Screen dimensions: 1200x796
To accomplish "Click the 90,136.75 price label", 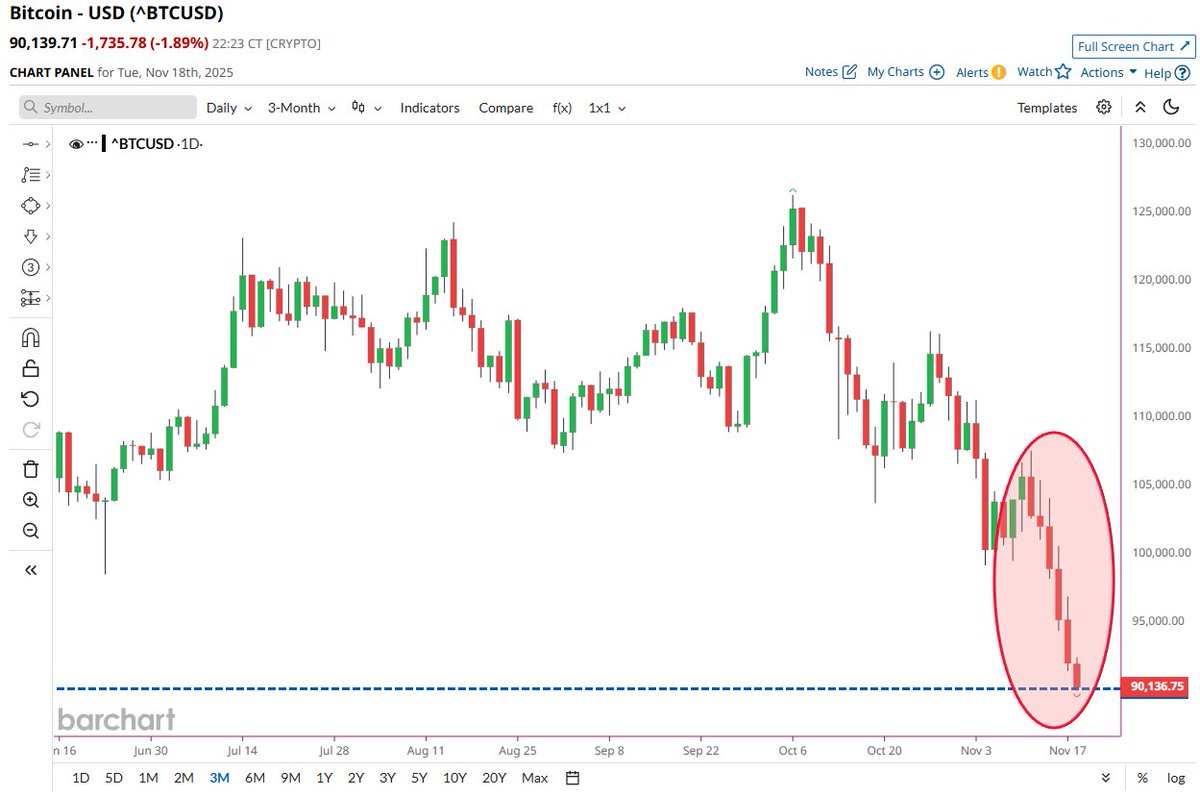I will coord(1157,687).
